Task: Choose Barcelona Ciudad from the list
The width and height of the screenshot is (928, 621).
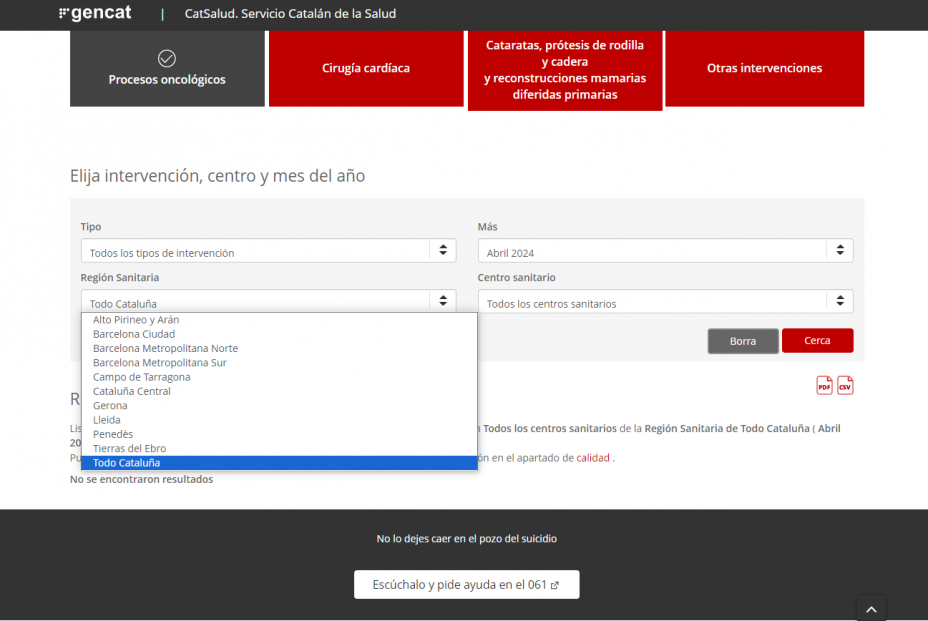Action: 134,334
